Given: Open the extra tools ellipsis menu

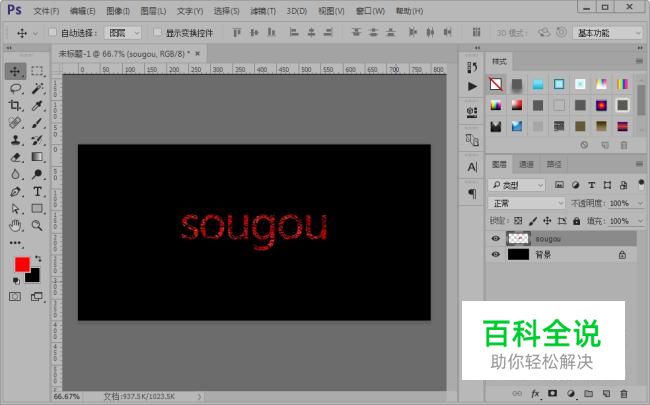Looking at the screenshot, I should coord(15,243).
